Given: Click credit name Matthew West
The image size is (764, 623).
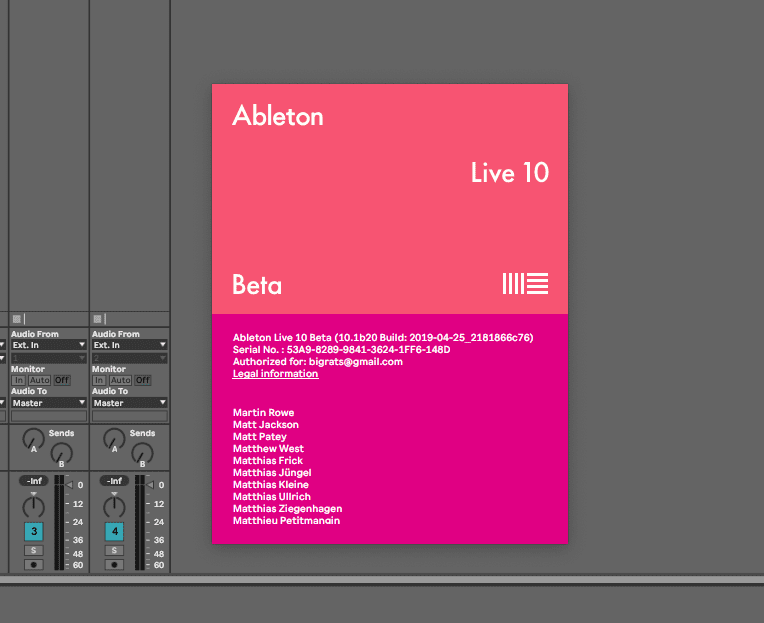Looking at the screenshot, I should click(x=268, y=449).
